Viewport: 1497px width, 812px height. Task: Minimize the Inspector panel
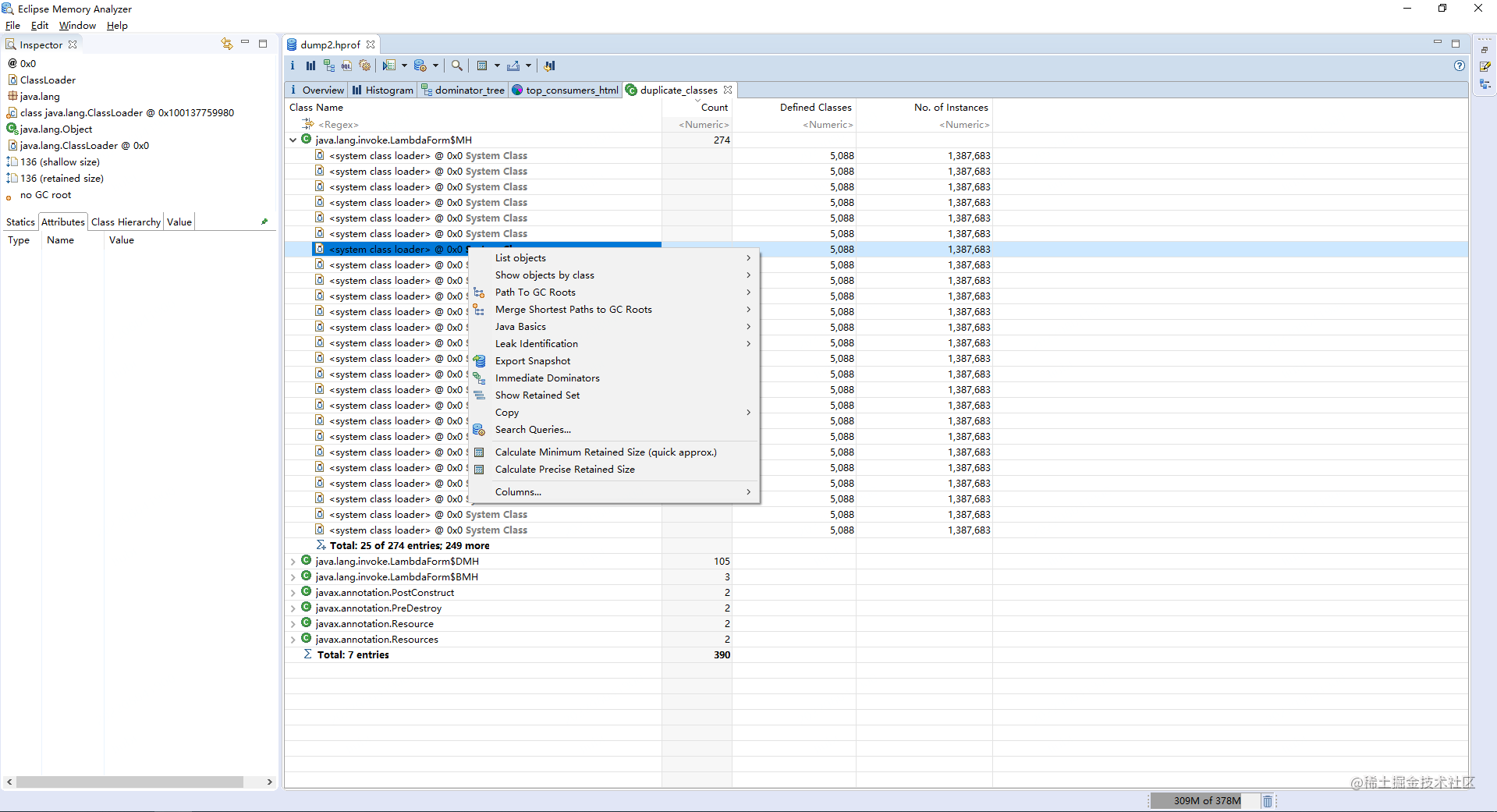[245, 43]
